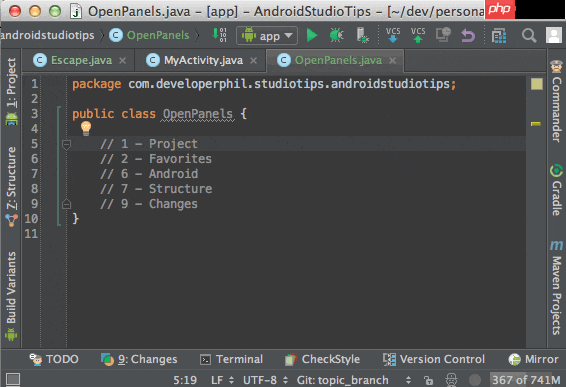Update project with VCS down arrow
This screenshot has height=387, width=566.
tap(393, 35)
